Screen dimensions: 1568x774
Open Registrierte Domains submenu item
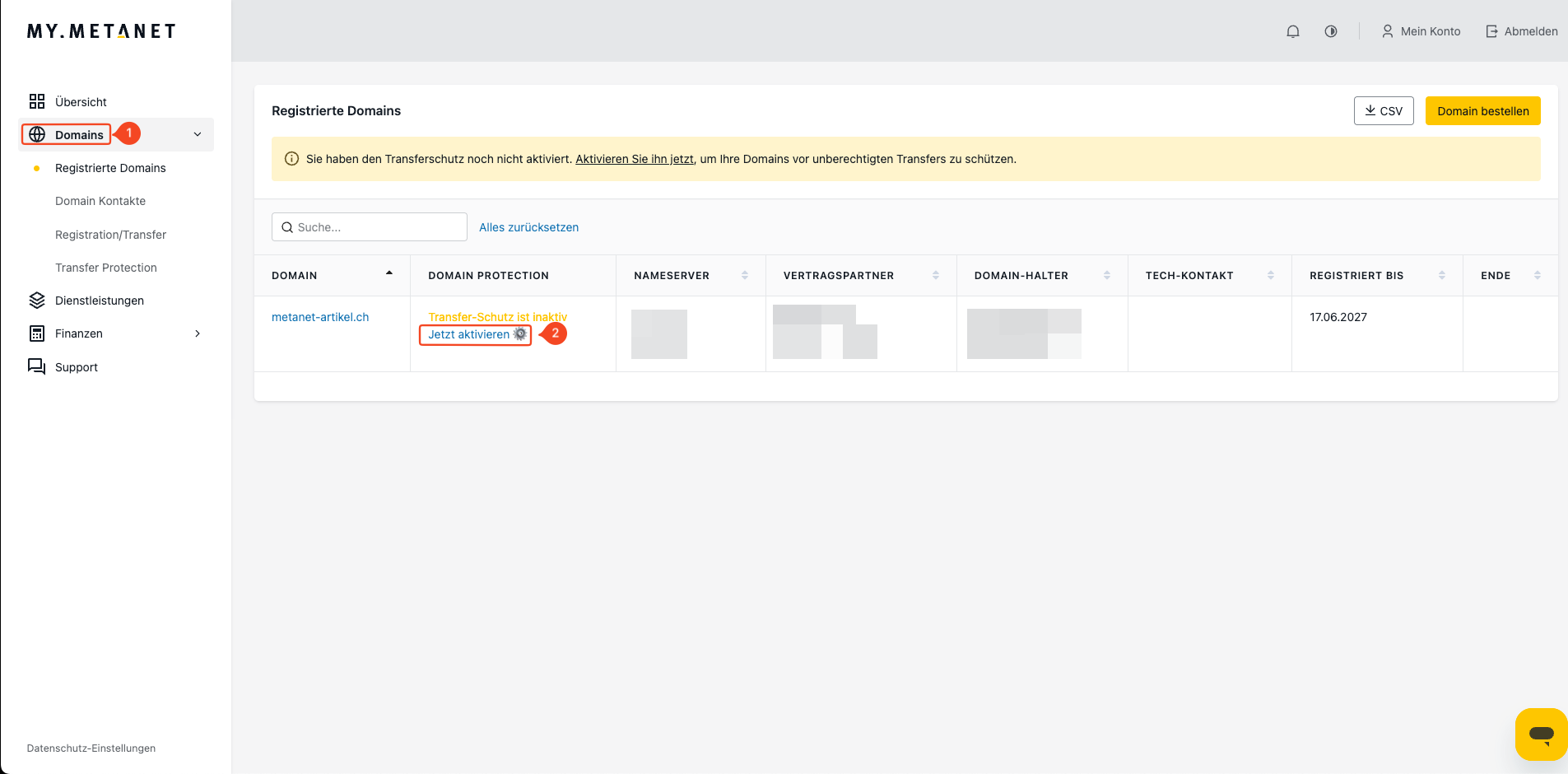click(110, 168)
